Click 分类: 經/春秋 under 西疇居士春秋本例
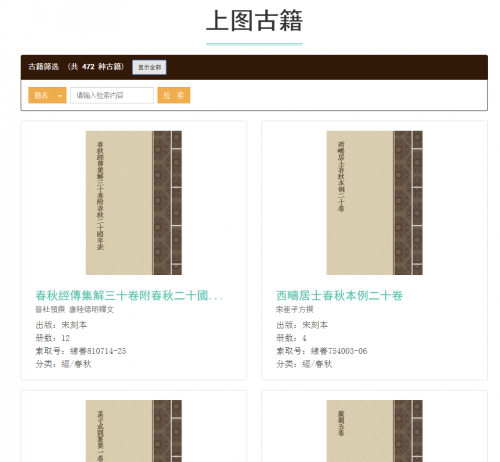500x462 pixels. (x=304, y=364)
